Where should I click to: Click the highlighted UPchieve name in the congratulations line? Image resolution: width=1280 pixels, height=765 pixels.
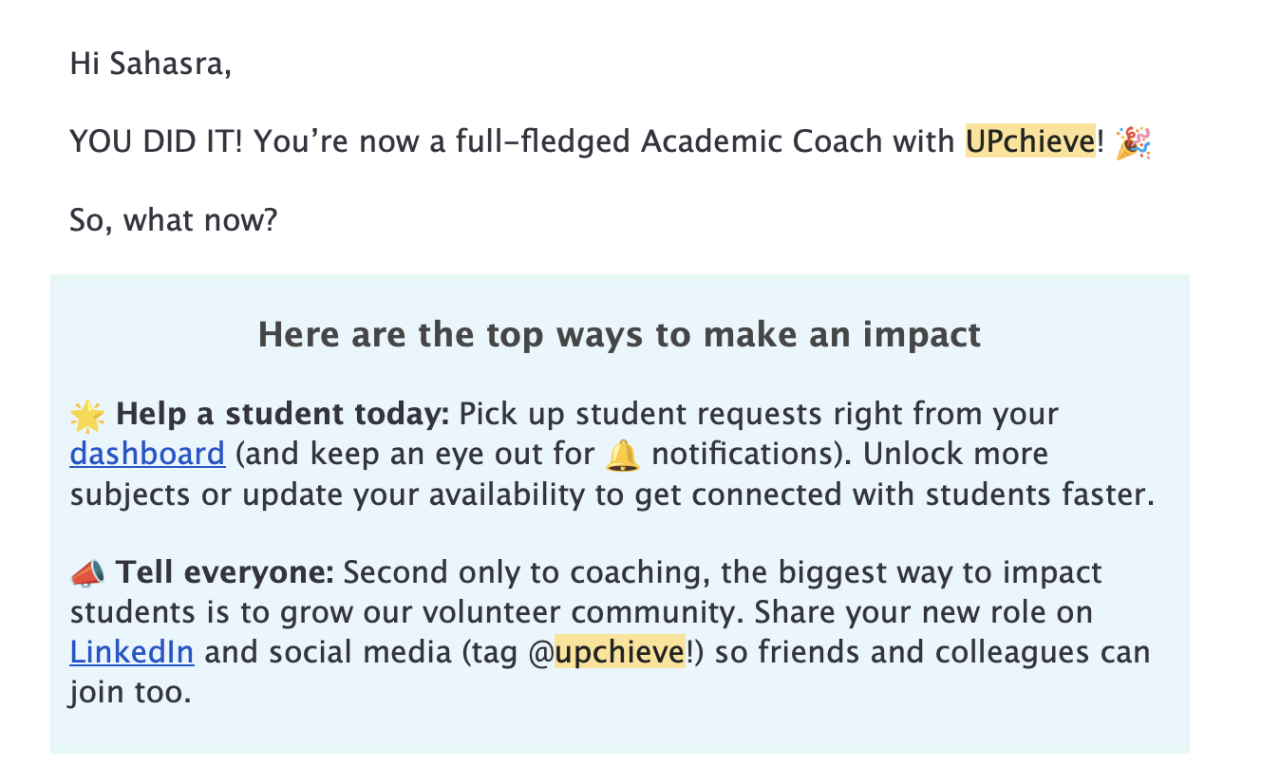tap(1030, 142)
